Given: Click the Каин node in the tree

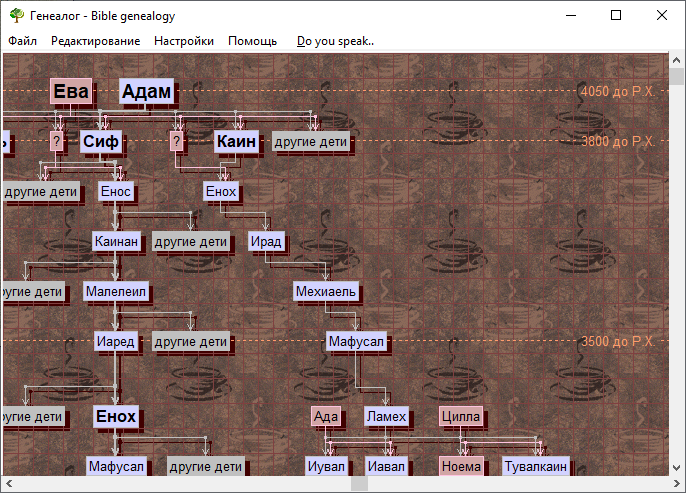Looking at the screenshot, I should 237,142.
